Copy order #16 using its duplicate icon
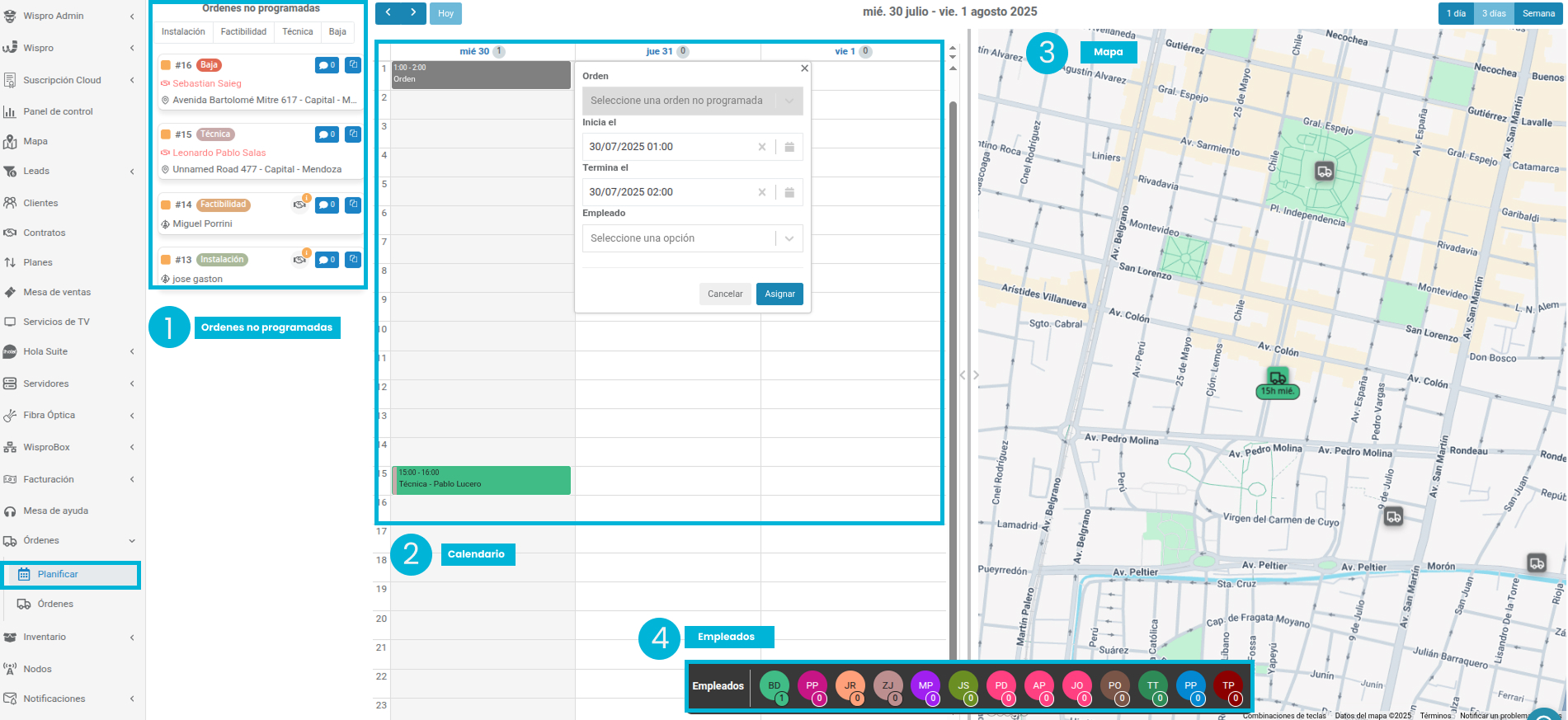This screenshot has width=1568, height=720. (x=353, y=64)
